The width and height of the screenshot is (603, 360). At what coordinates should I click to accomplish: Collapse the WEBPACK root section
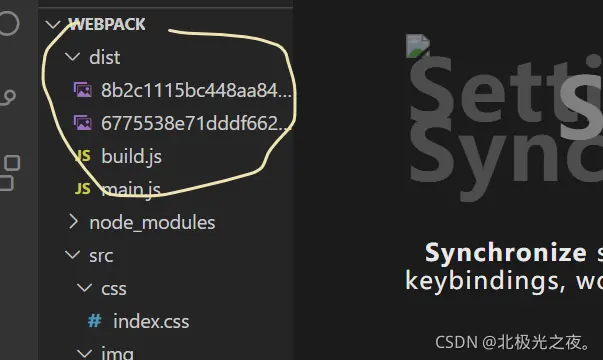(x=53, y=24)
